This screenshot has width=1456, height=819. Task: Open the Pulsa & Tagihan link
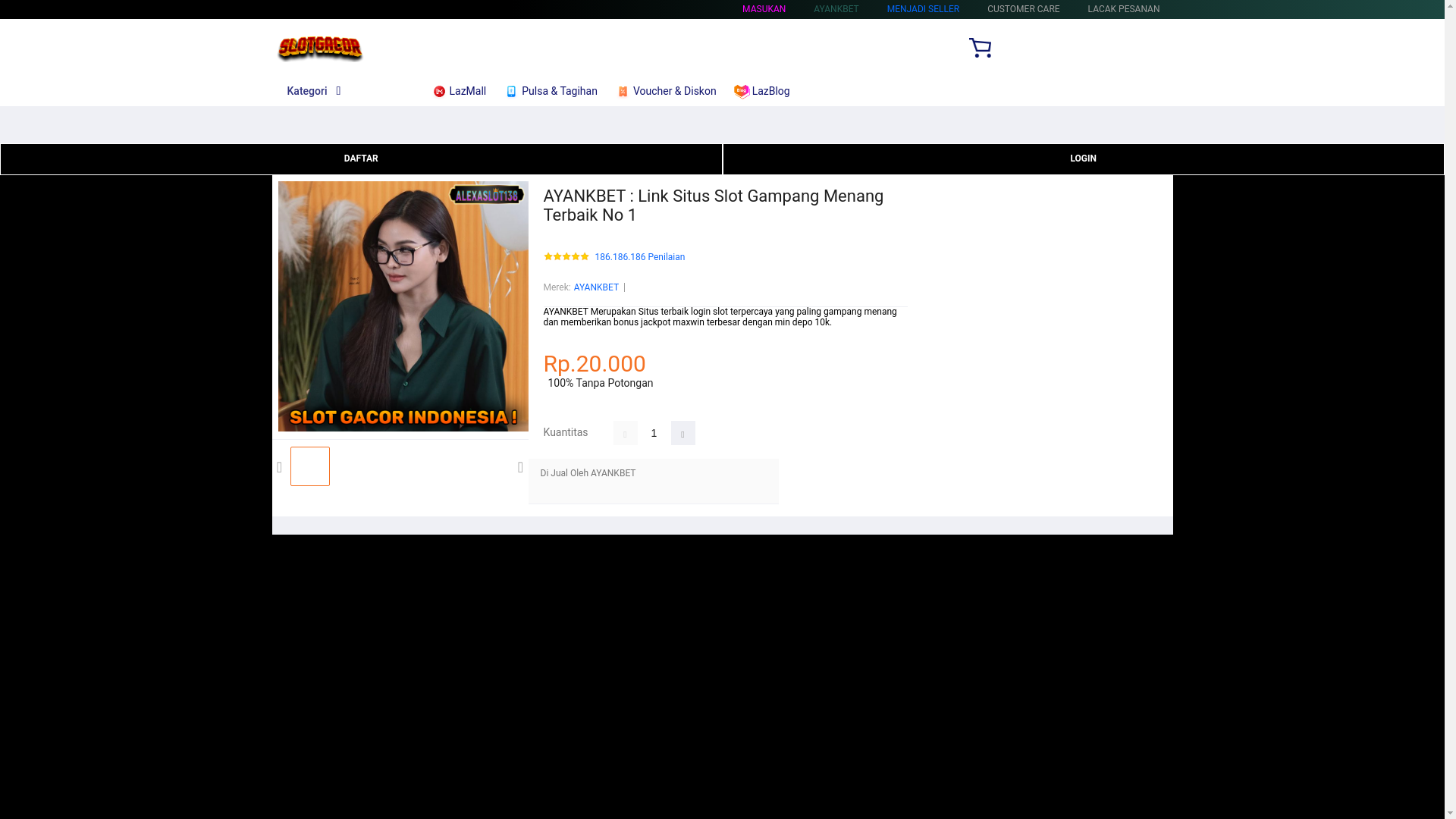click(x=560, y=91)
